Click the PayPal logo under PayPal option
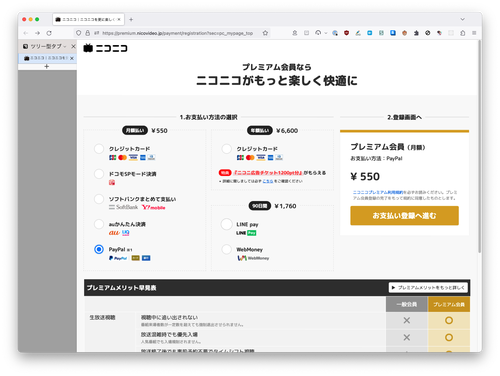Viewport: 500px width, 376px height. 118,258
